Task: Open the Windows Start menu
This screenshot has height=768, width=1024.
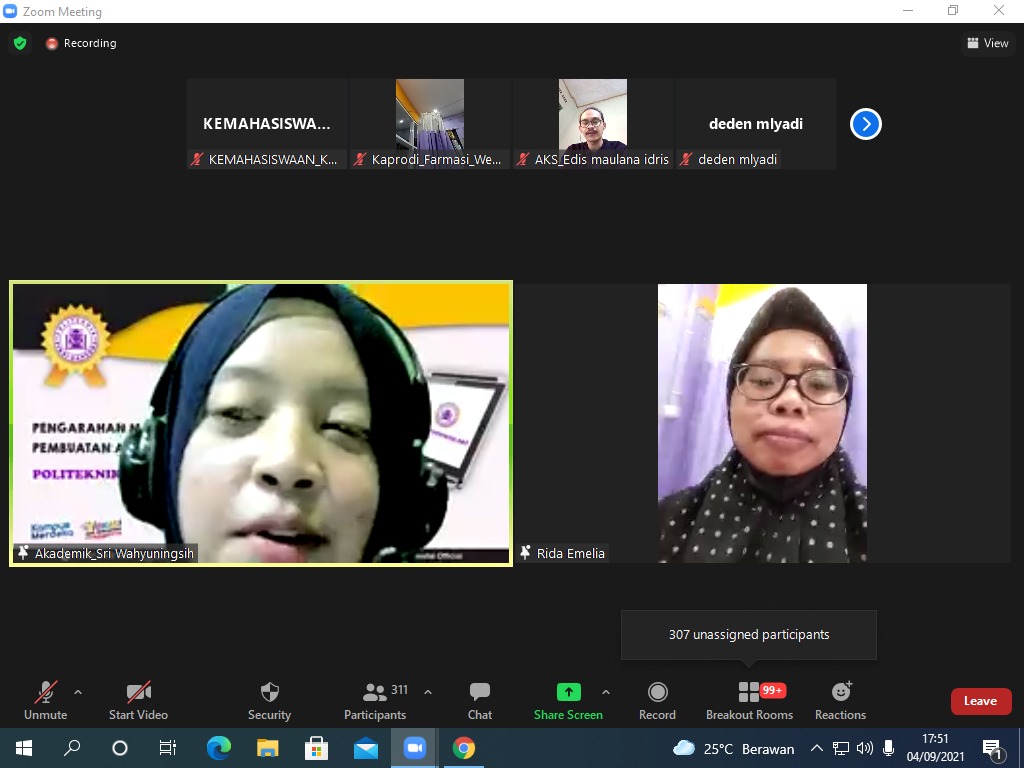Action: click(24, 748)
